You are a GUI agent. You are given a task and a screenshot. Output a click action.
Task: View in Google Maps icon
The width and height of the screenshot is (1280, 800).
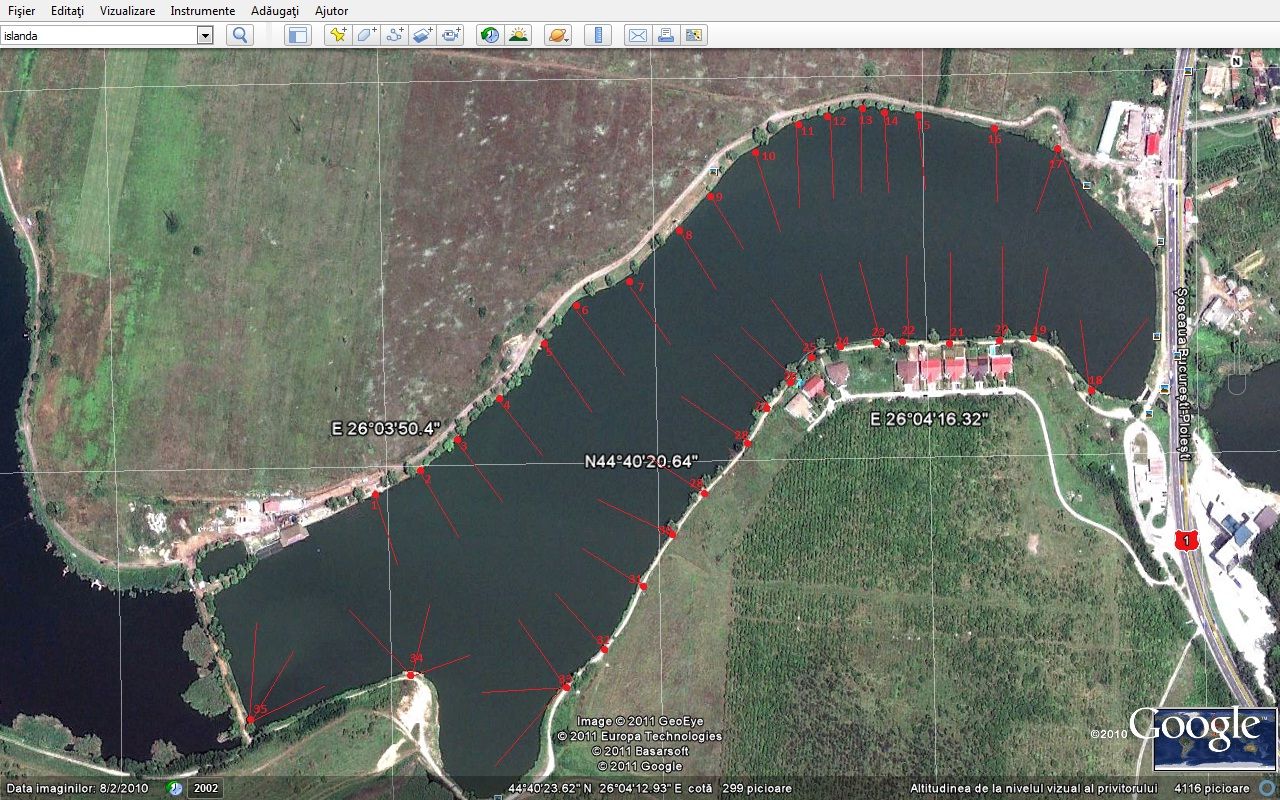tap(693, 35)
